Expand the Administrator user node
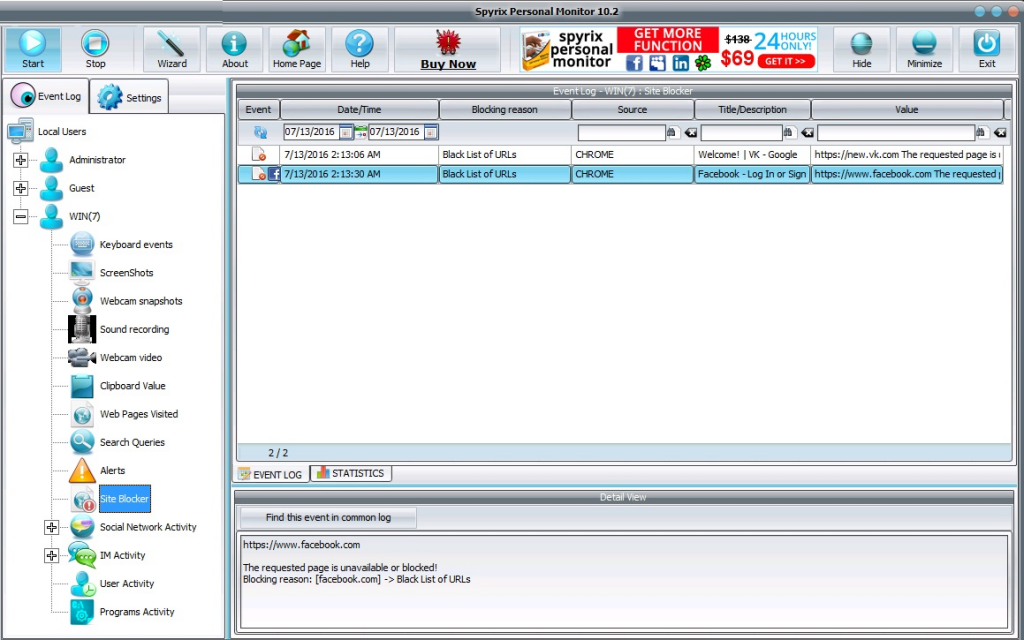This screenshot has height=640, width=1024. tap(21, 160)
